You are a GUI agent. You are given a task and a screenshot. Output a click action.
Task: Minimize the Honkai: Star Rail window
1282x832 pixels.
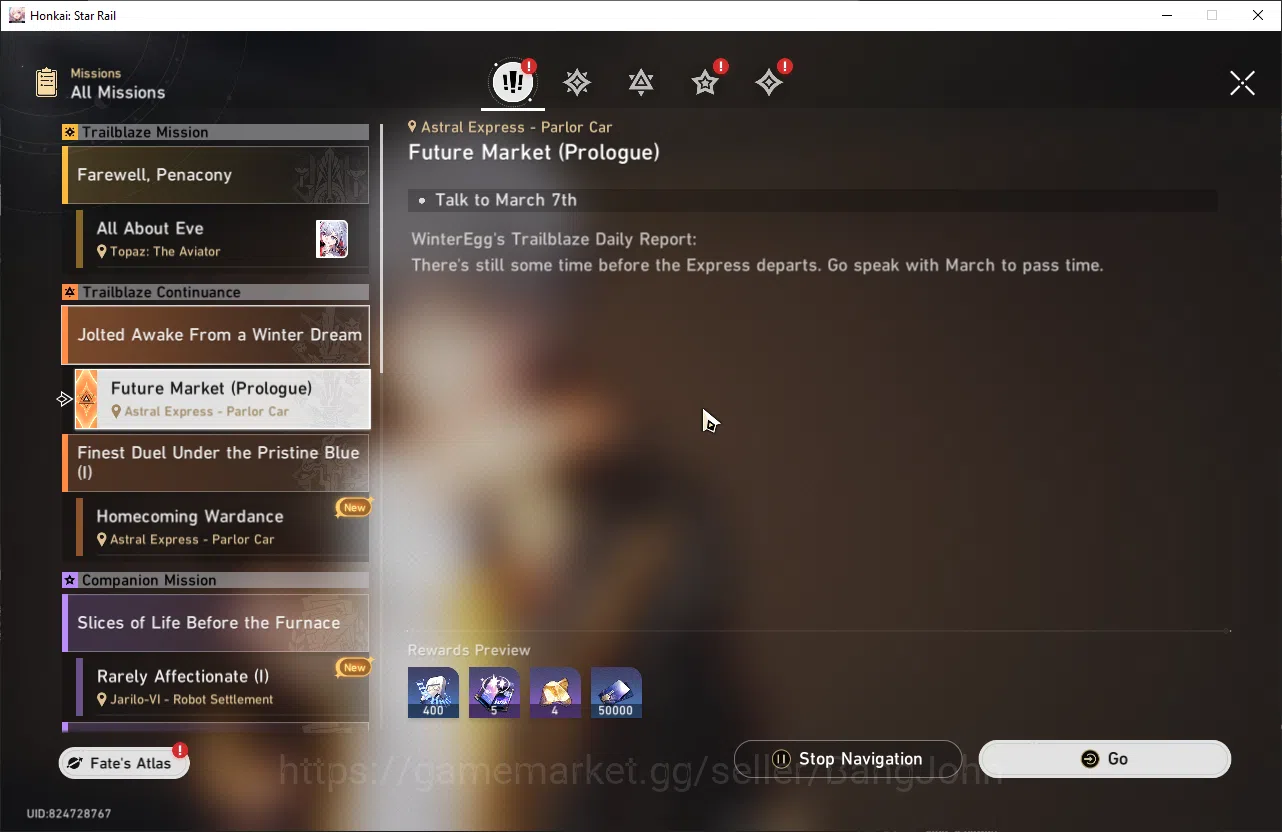pos(1166,15)
